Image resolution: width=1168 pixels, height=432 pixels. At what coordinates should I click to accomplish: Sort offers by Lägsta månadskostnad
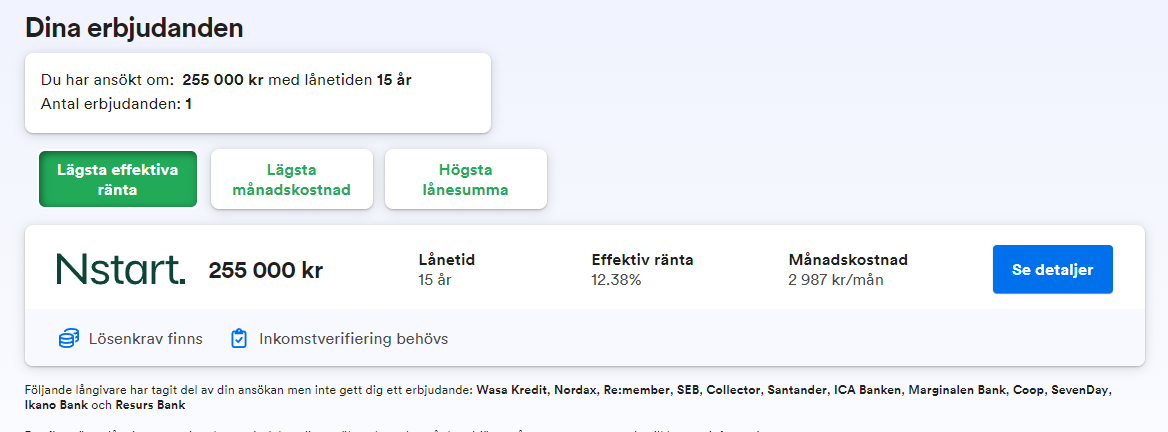tap(291, 180)
